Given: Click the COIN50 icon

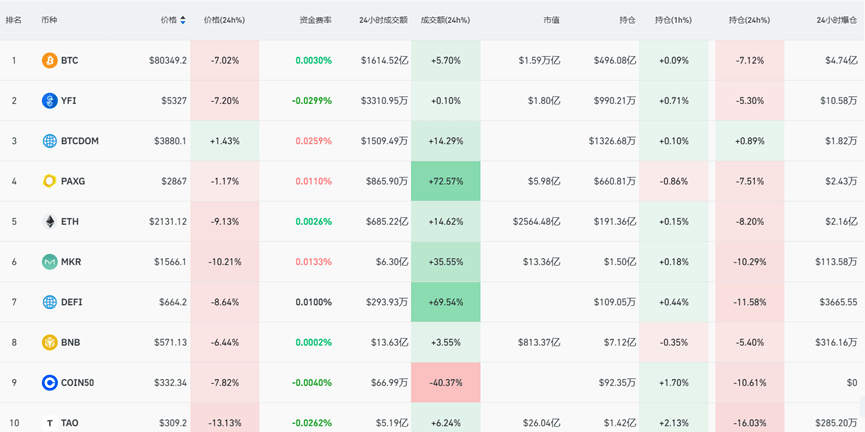Looking at the screenshot, I should point(49,382).
